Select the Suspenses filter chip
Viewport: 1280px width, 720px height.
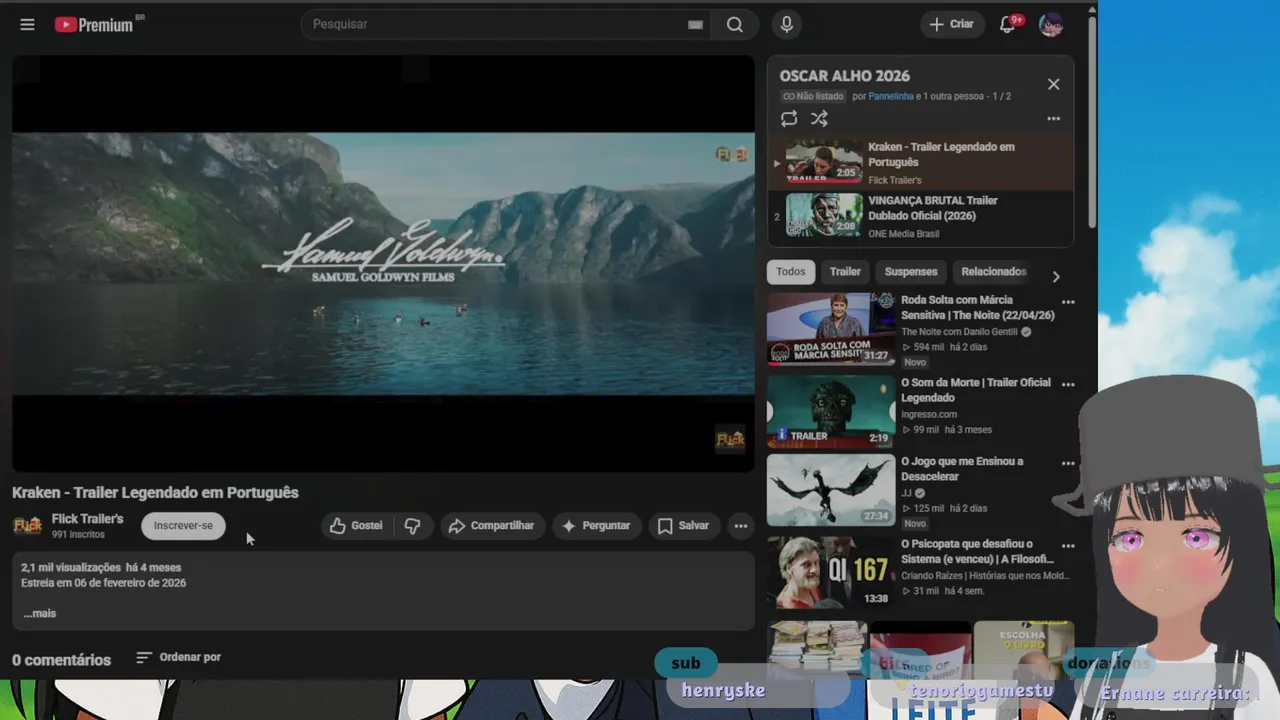(911, 272)
